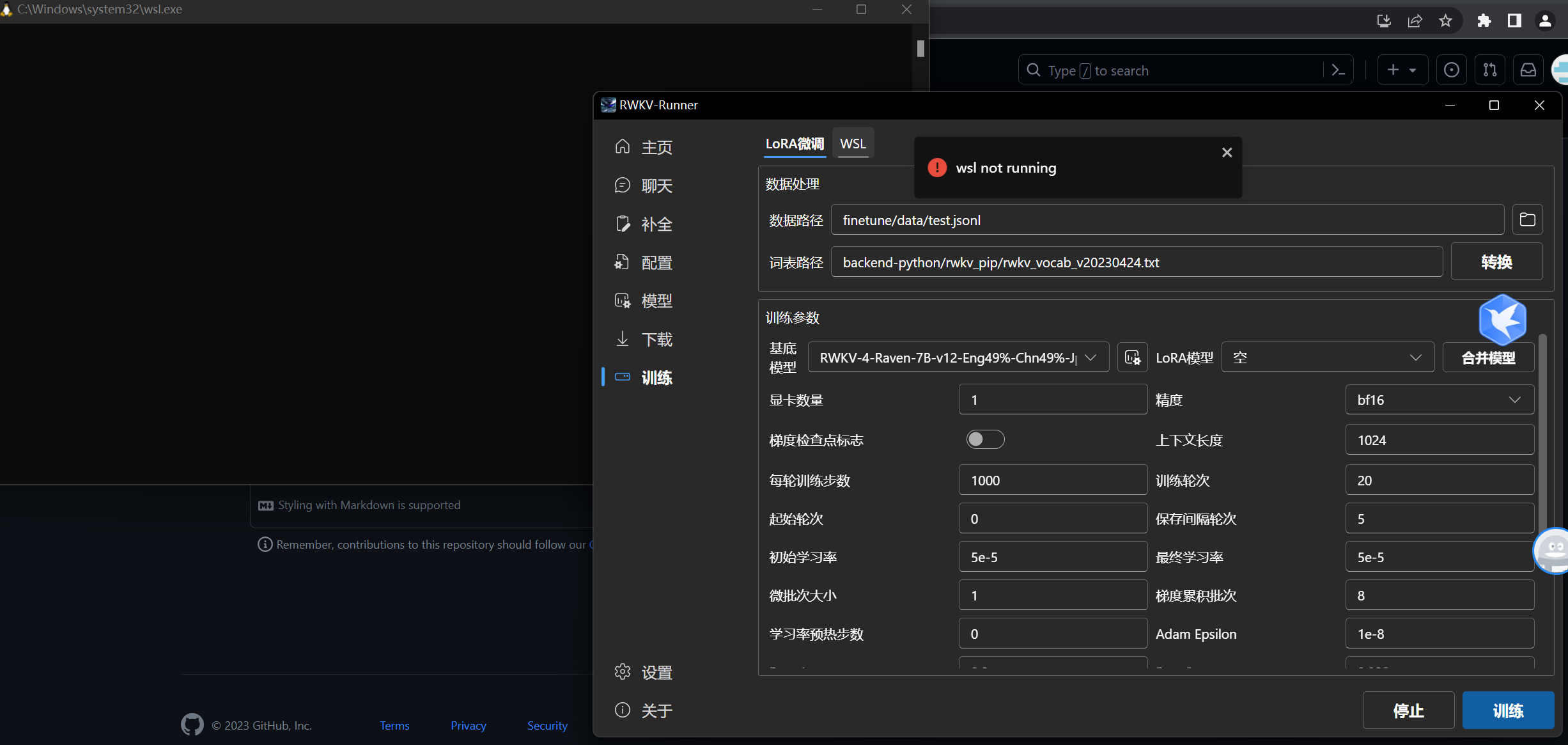
Task: Dismiss the wsl not running notification
Action: (x=1226, y=152)
